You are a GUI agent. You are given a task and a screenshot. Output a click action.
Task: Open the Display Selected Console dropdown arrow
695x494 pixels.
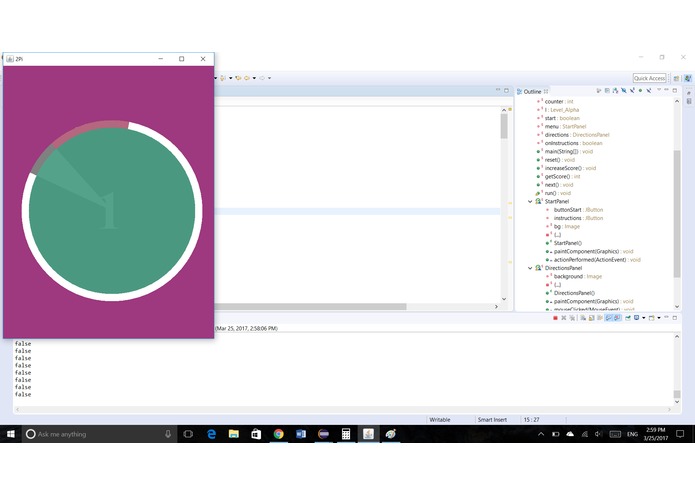tap(644, 318)
